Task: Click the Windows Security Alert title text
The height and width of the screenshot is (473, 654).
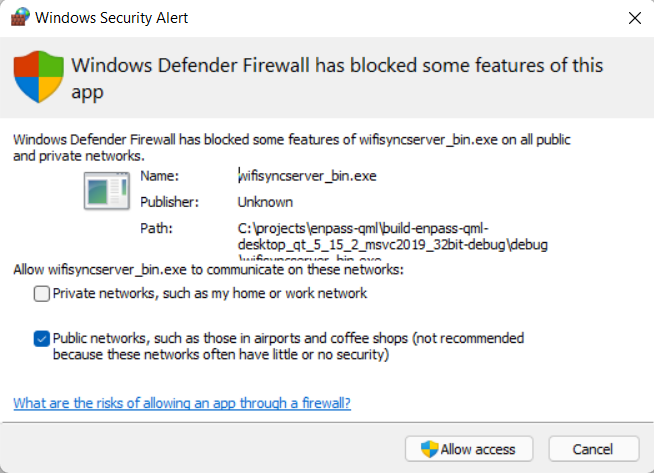Action: [111, 18]
